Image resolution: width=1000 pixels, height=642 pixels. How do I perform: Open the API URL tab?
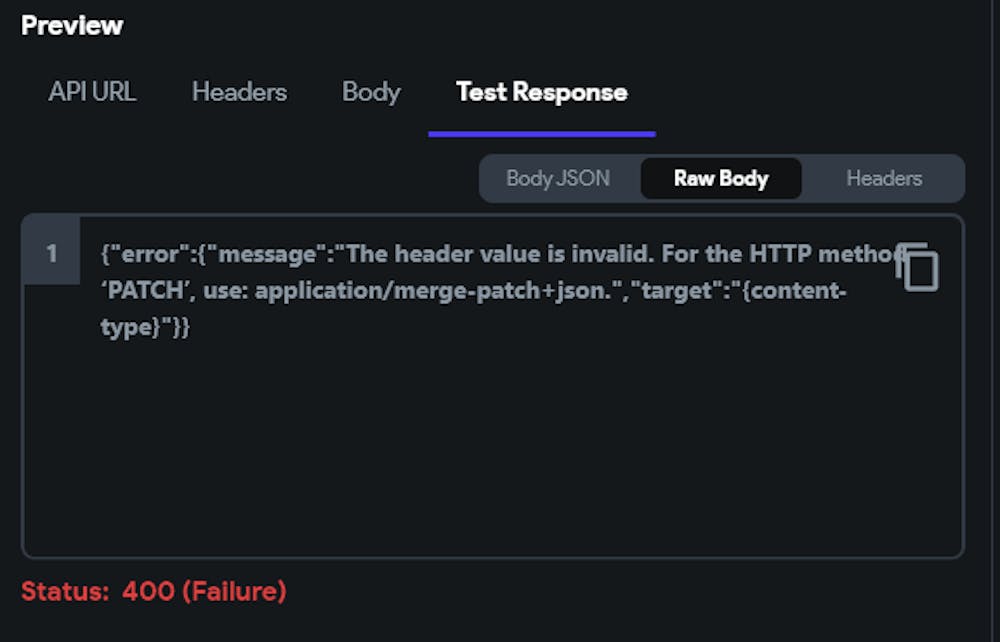pos(92,92)
